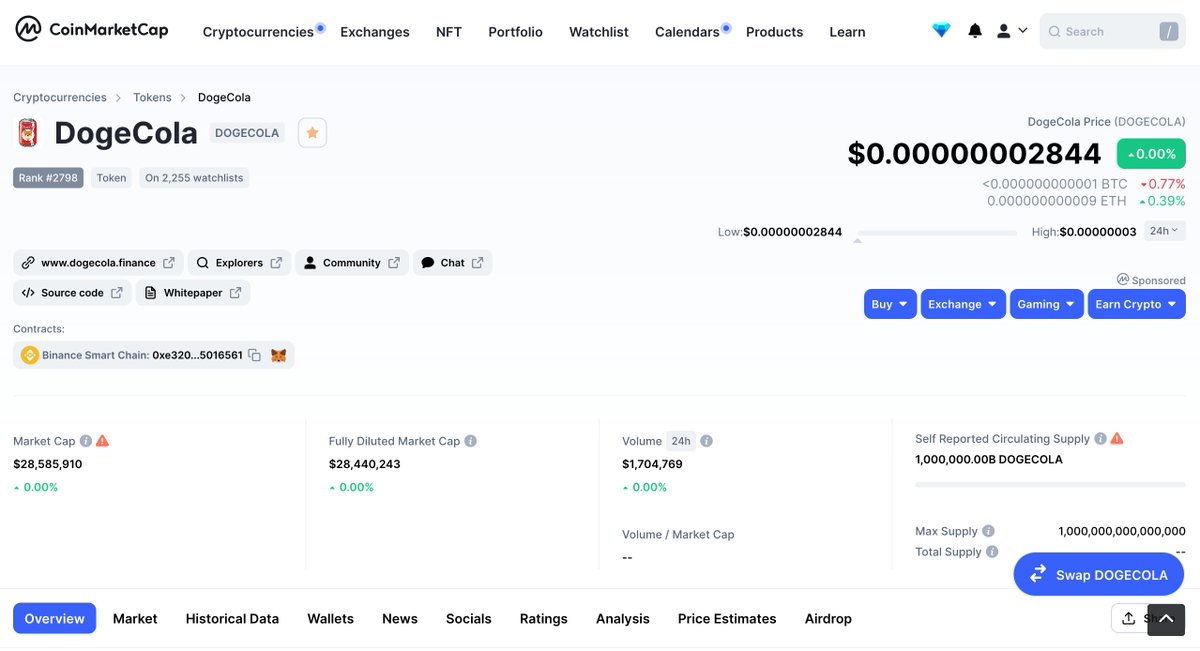This screenshot has width=1200, height=651.
Task: Open the Earn Crypto dropdown
Action: click(x=1137, y=304)
